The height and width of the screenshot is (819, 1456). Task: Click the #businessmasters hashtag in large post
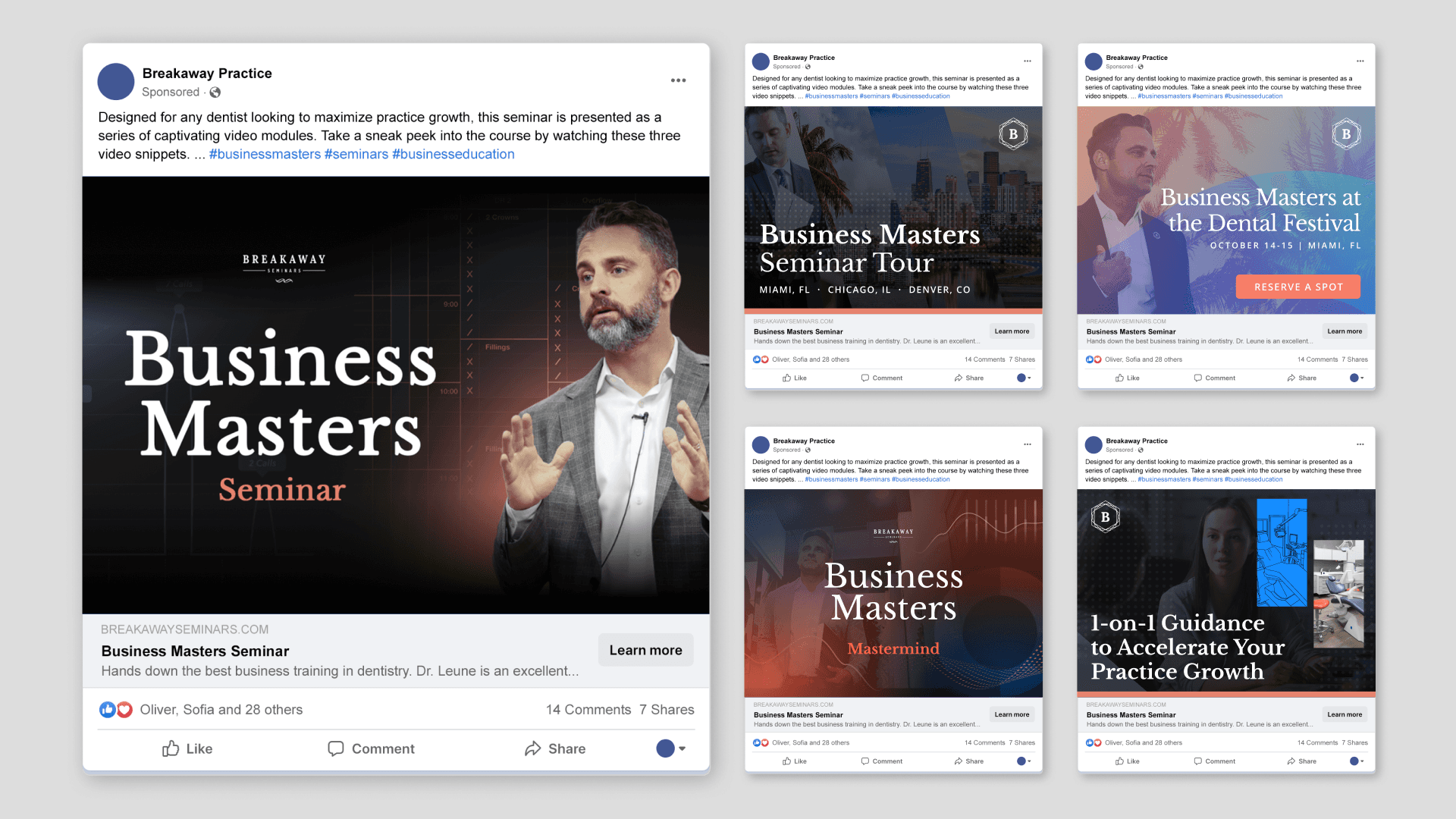click(x=265, y=154)
